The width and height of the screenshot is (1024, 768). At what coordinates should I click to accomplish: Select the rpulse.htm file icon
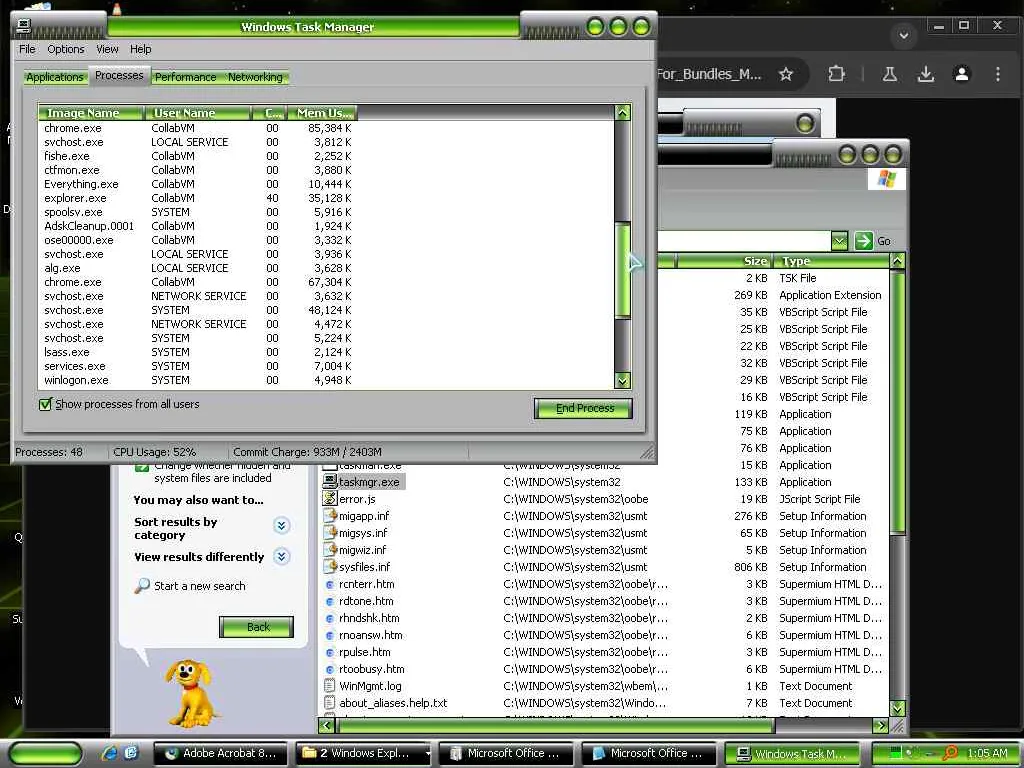(330, 652)
